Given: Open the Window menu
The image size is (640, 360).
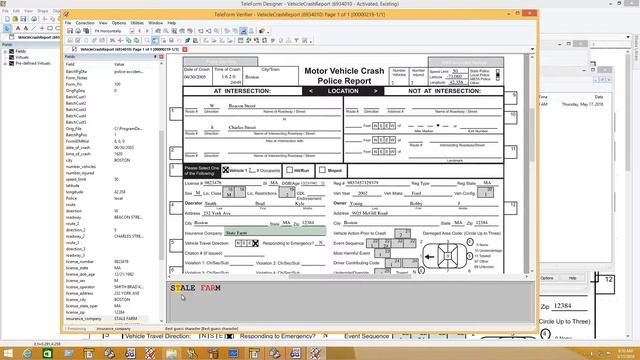Looking at the screenshot, I should (155, 23).
